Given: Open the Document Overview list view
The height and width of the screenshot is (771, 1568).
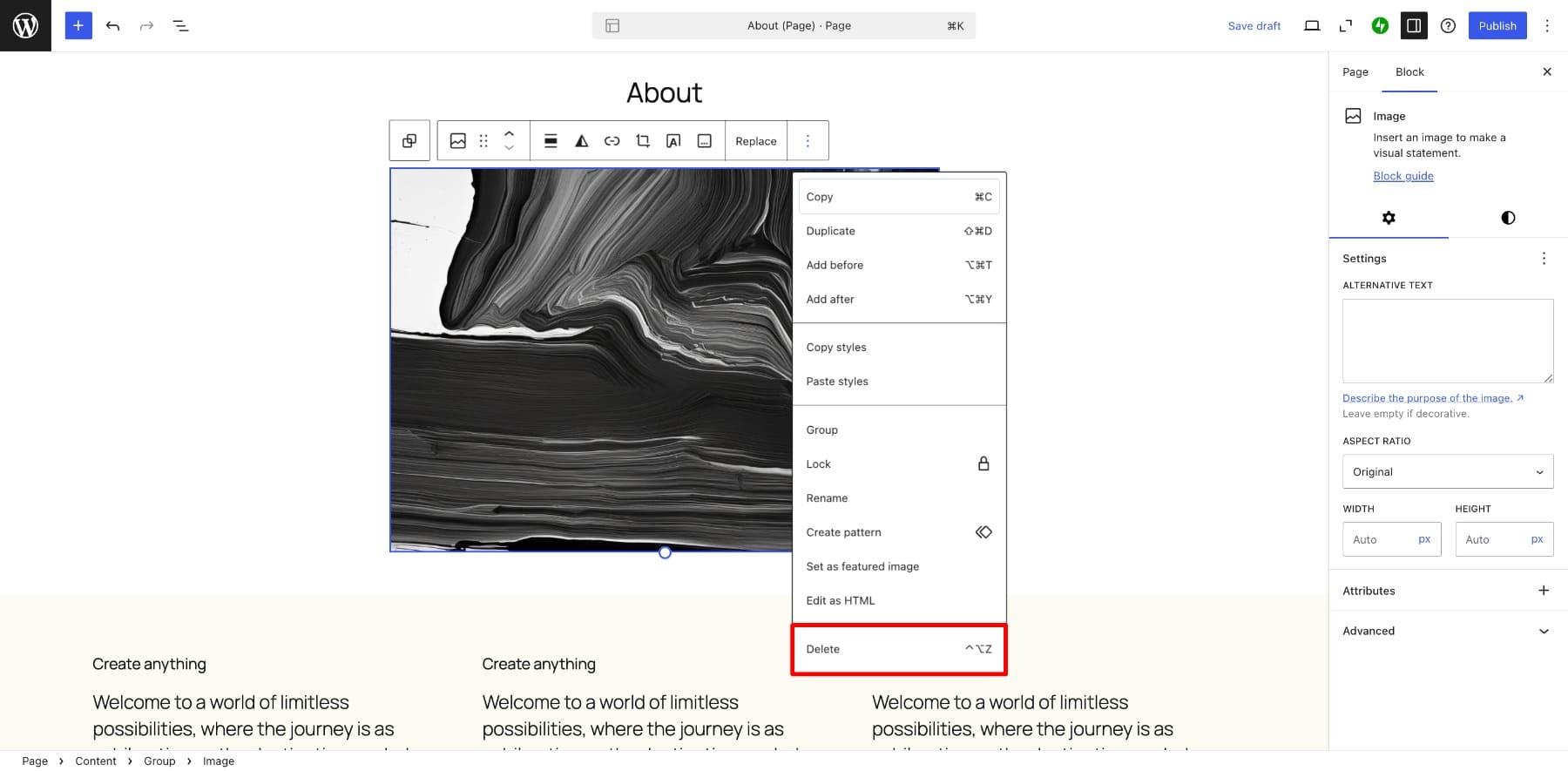Looking at the screenshot, I should pyautogui.click(x=180, y=25).
